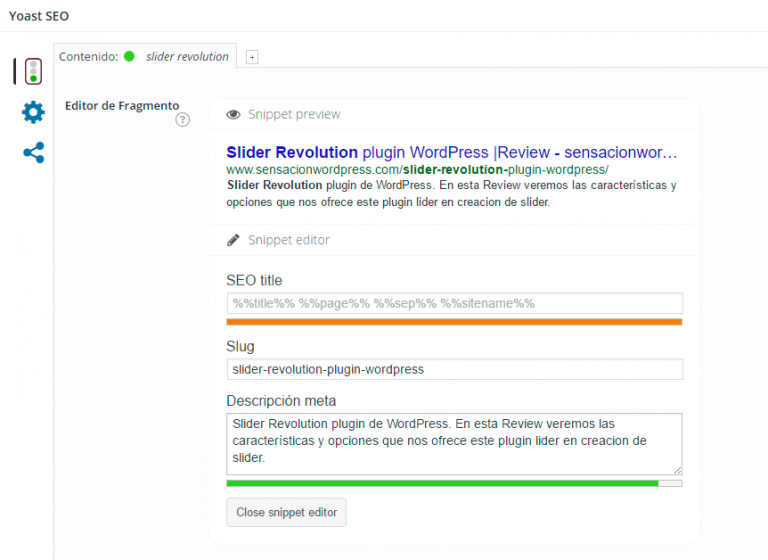The image size is (768, 560).
Task: Click the Slug label
Action: click(x=240, y=346)
